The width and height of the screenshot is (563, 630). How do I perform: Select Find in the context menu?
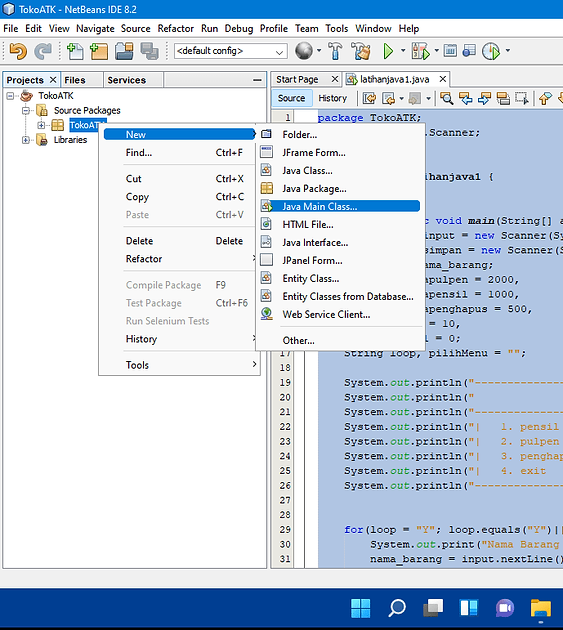179,153
